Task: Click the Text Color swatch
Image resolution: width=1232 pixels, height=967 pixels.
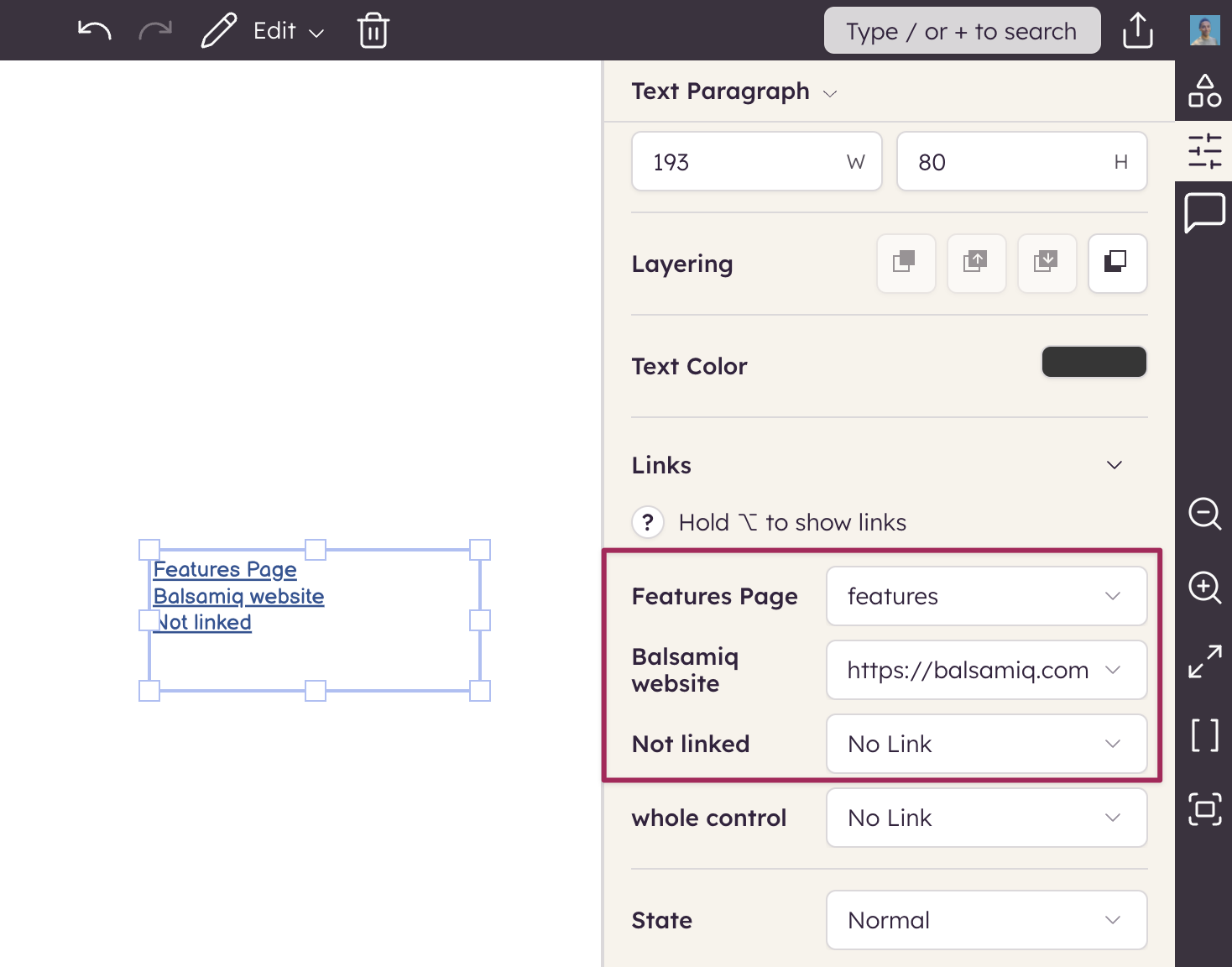Action: pyautogui.click(x=1094, y=362)
